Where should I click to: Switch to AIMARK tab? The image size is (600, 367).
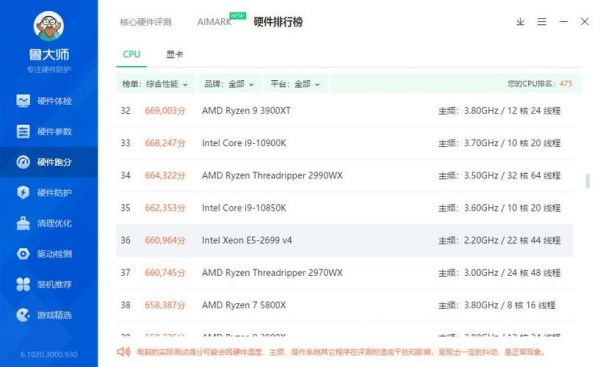(x=214, y=22)
